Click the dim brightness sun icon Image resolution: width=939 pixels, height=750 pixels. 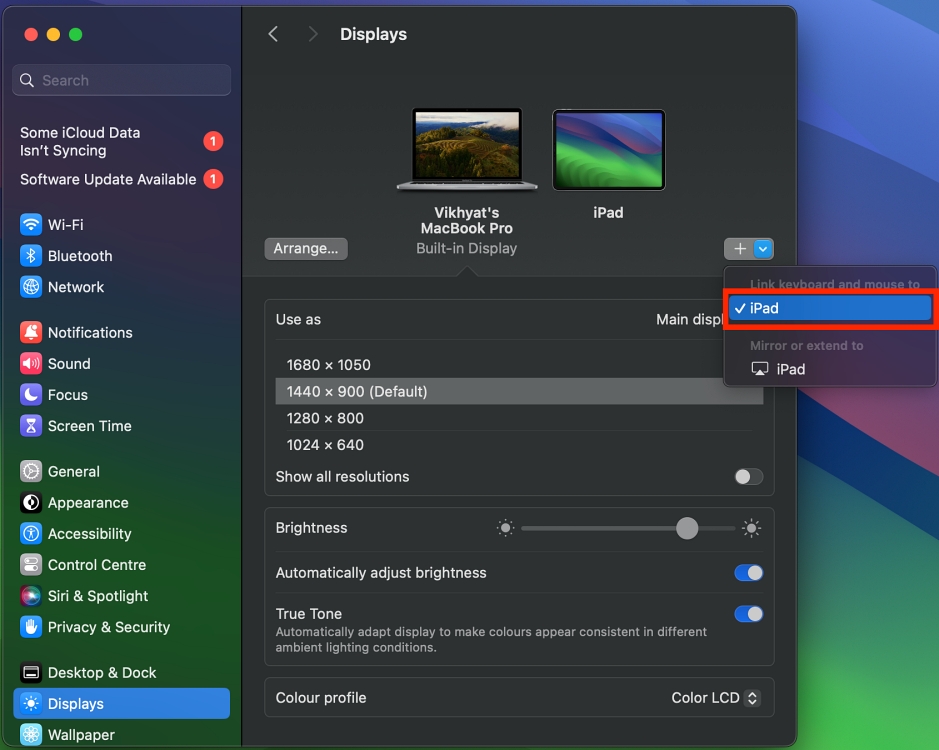tap(505, 528)
